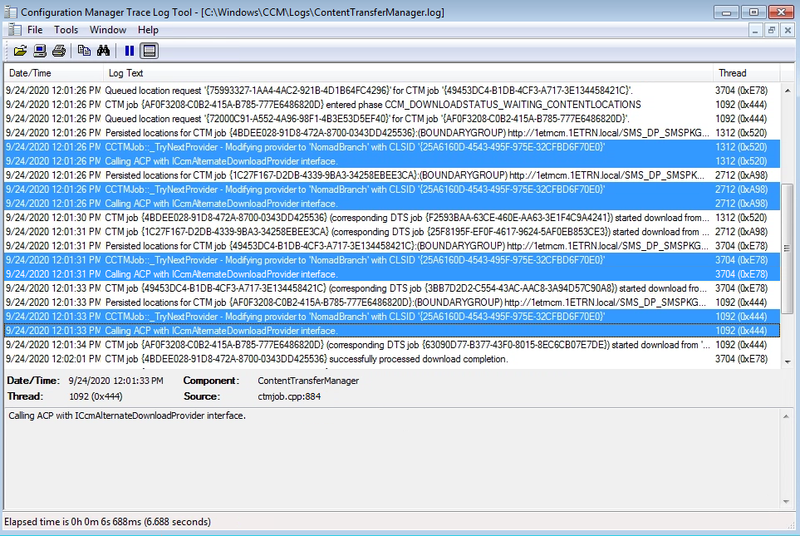The height and width of the screenshot is (536, 800).
Task: Restore down the inner document window
Action: click(771, 30)
